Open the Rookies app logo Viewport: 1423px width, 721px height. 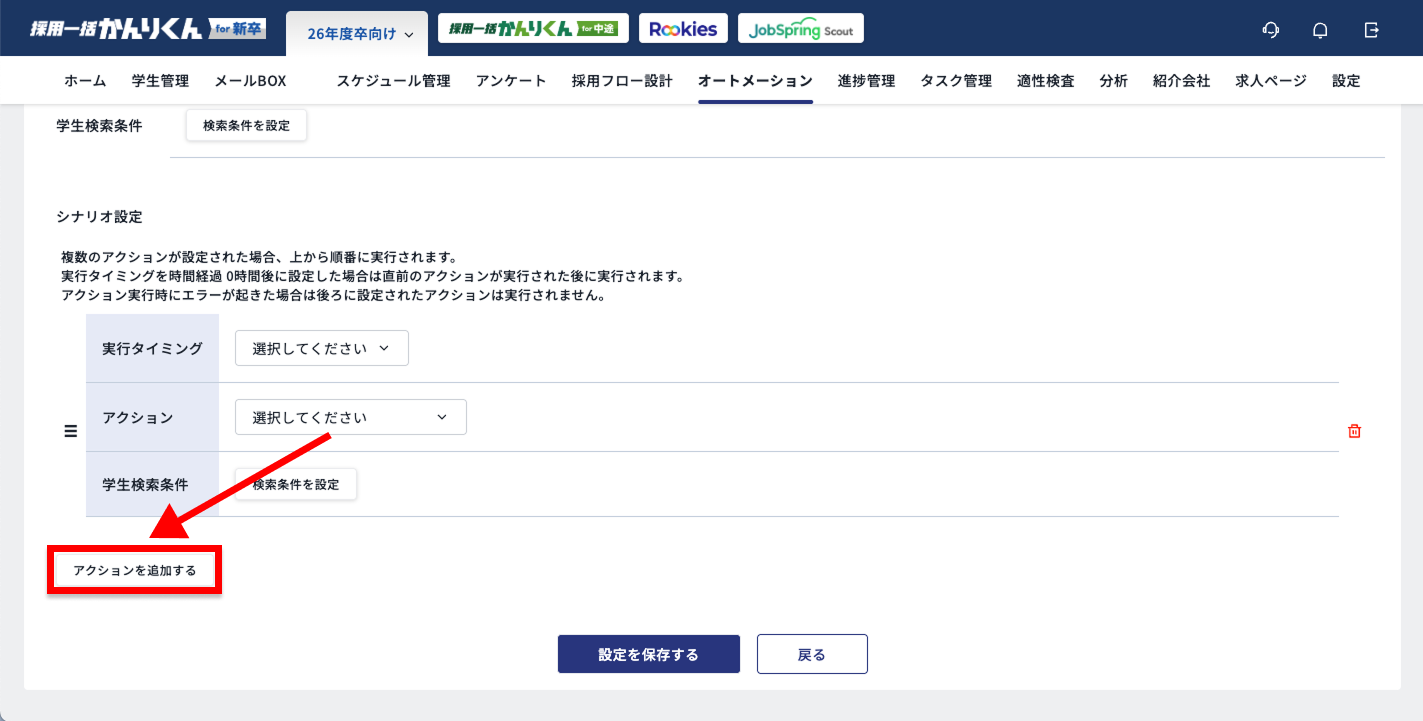click(x=683, y=28)
